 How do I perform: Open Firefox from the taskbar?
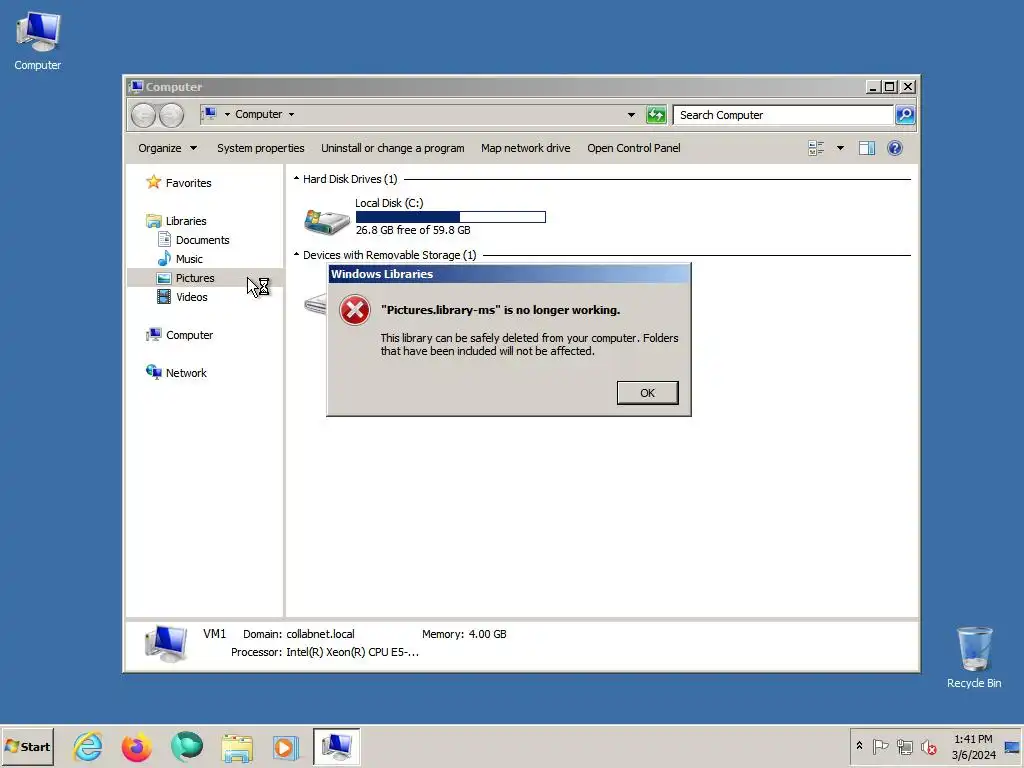tap(136, 746)
